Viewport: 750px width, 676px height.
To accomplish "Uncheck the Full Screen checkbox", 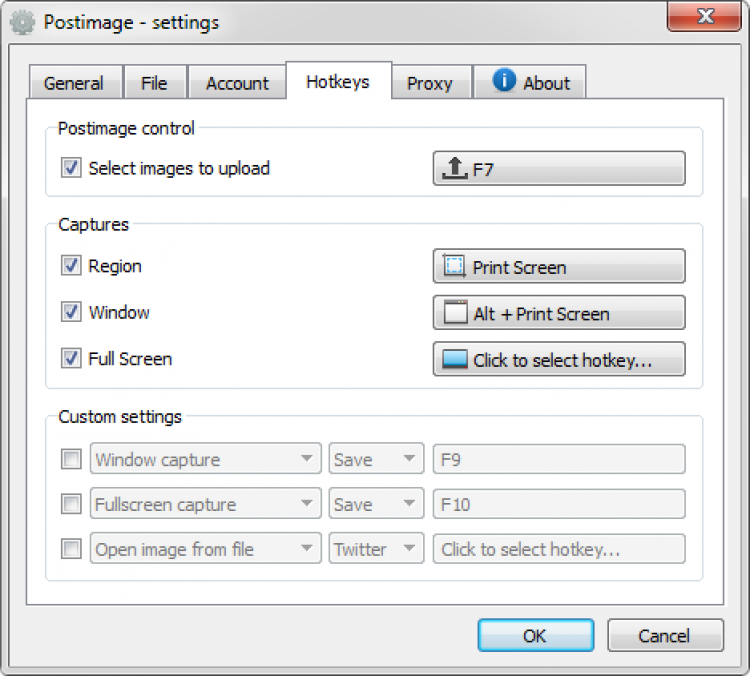I will click(71, 358).
